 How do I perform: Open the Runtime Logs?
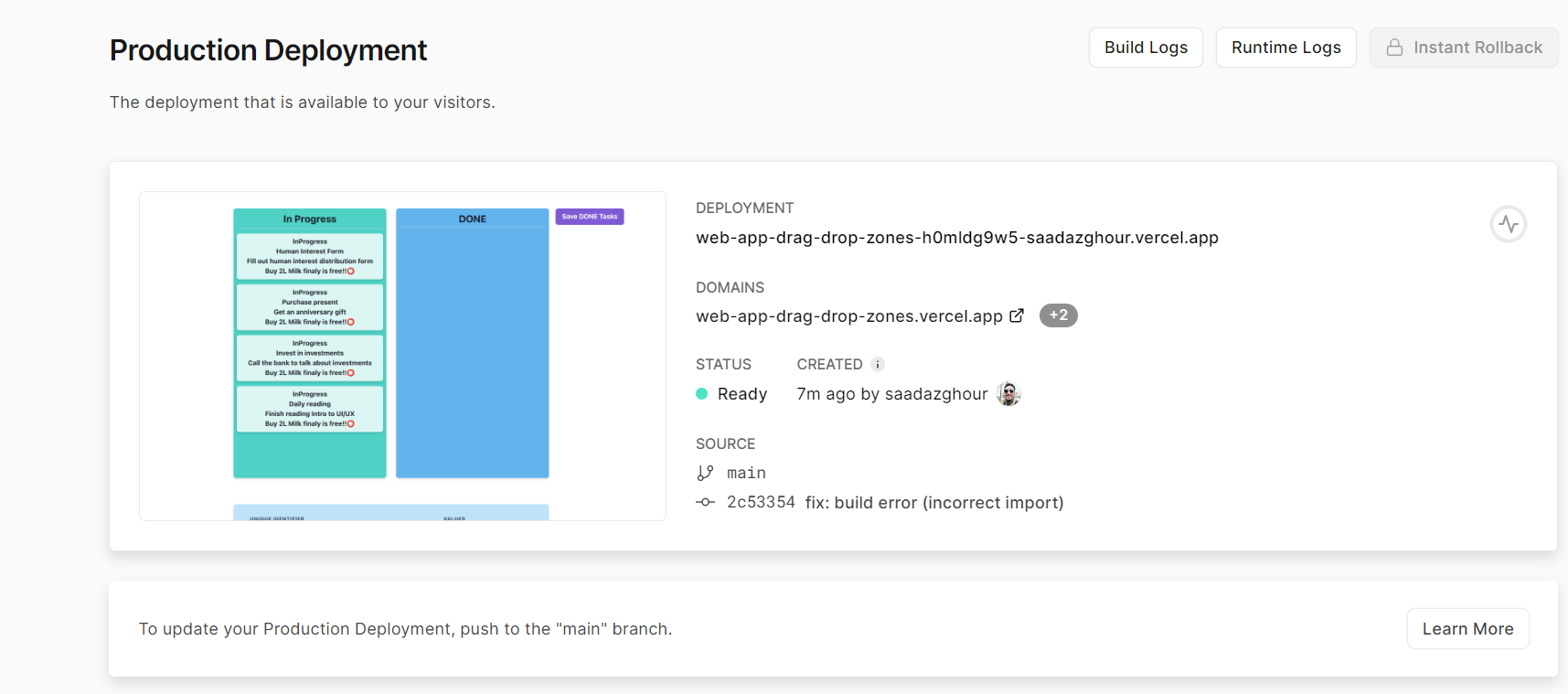tap(1285, 48)
